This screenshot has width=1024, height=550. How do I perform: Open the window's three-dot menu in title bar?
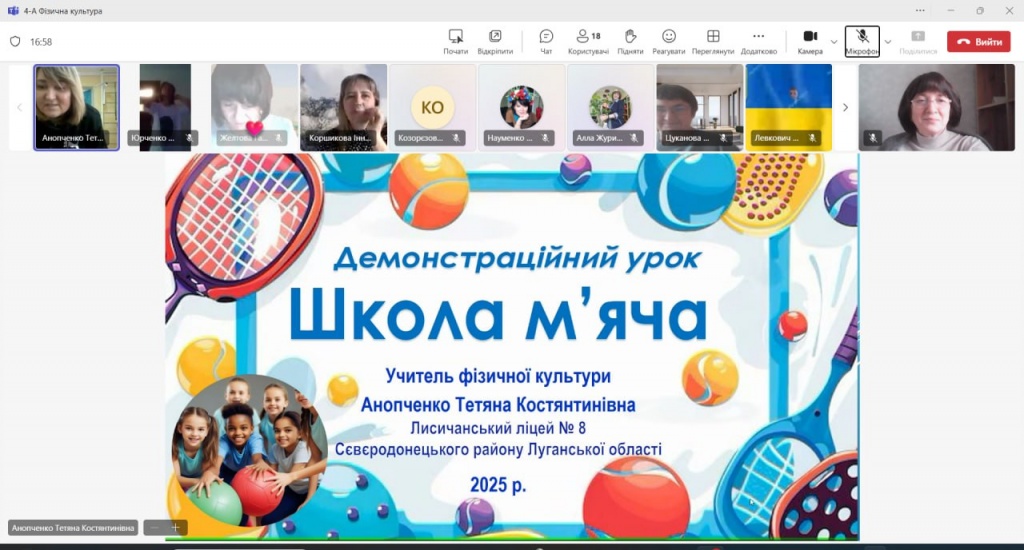click(920, 10)
